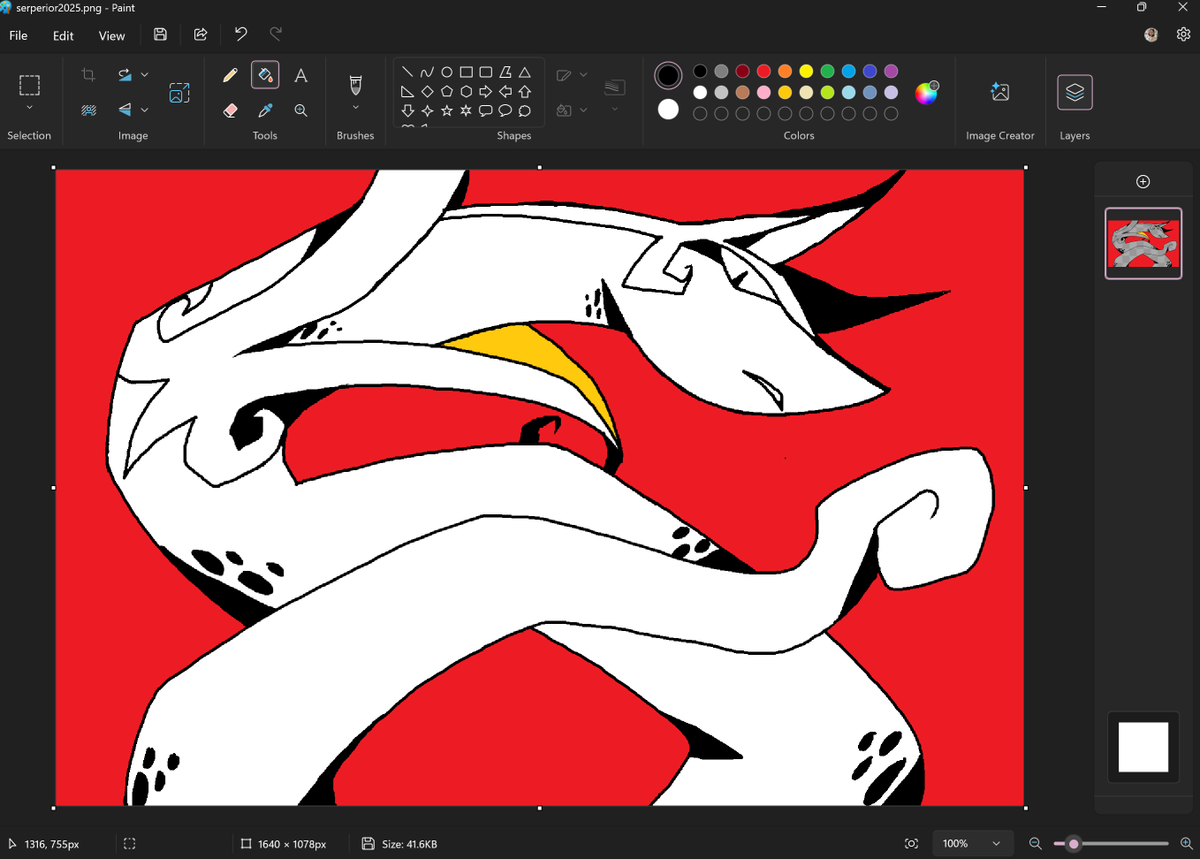Select Color 1 foreground circle
Screen dimensions: 1200x859
[668, 76]
